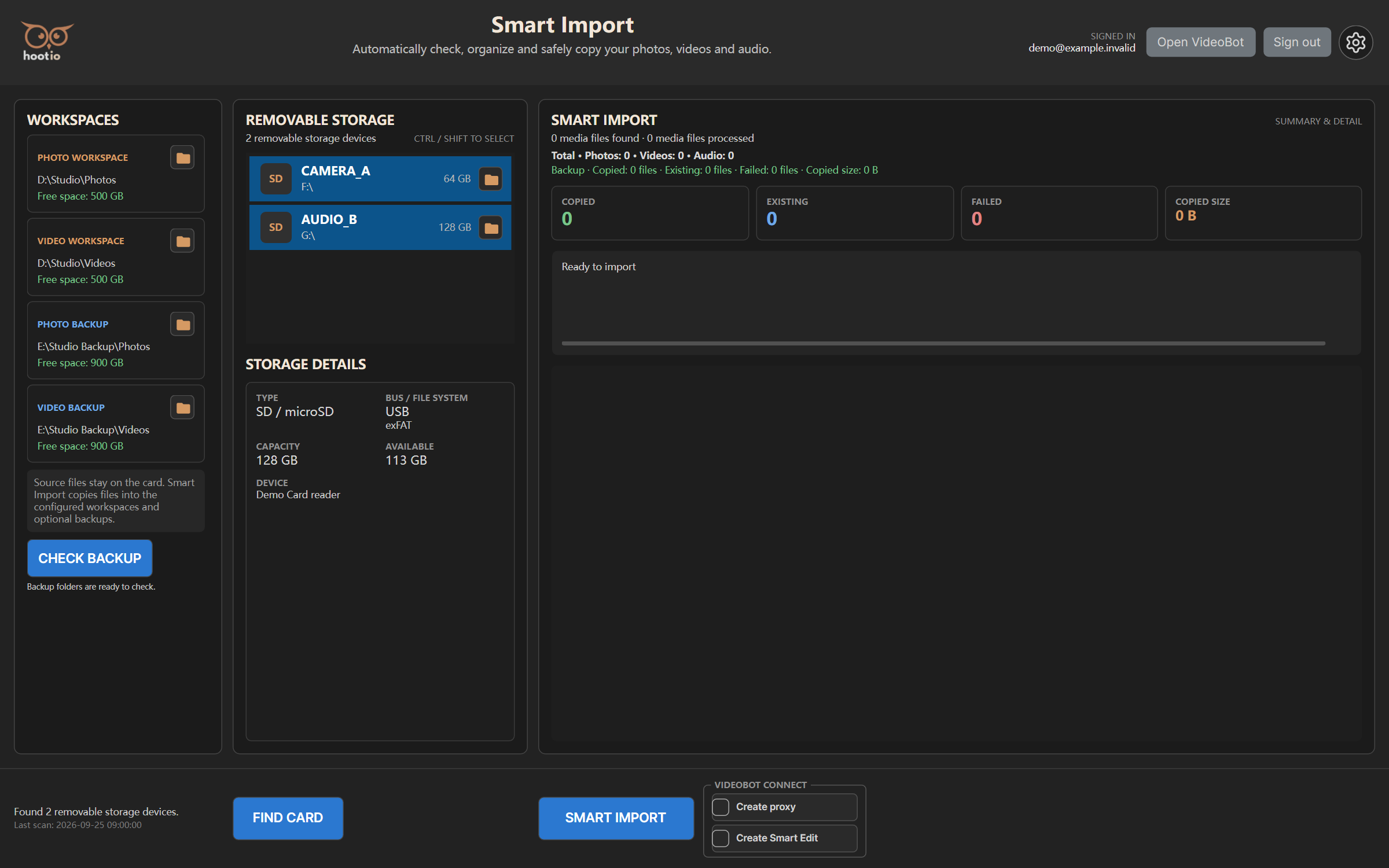Screen dimensions: 1389x868
Task: Sign out of the account
Action: (x=1296, y=42)
